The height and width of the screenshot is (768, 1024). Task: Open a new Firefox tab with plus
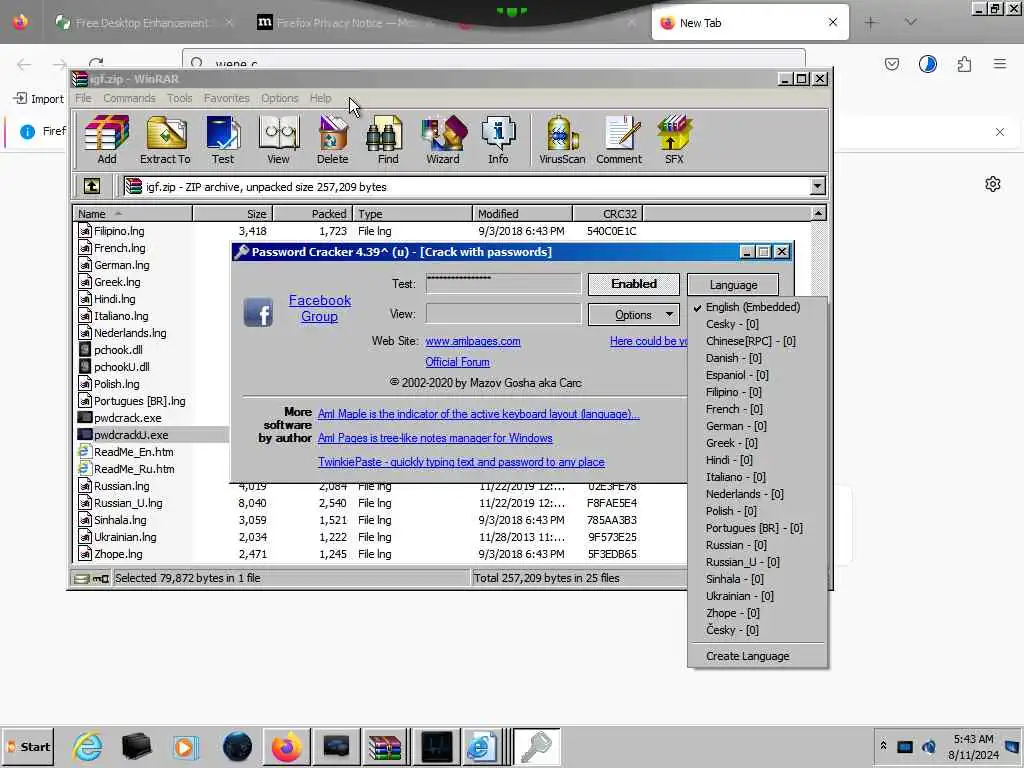871,23
